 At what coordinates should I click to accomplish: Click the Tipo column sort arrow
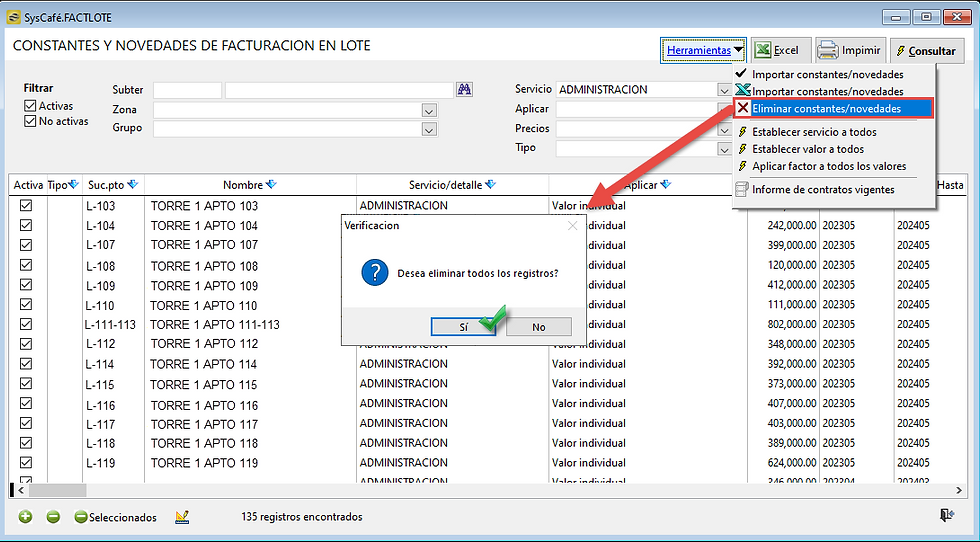(x=74, y=184)
